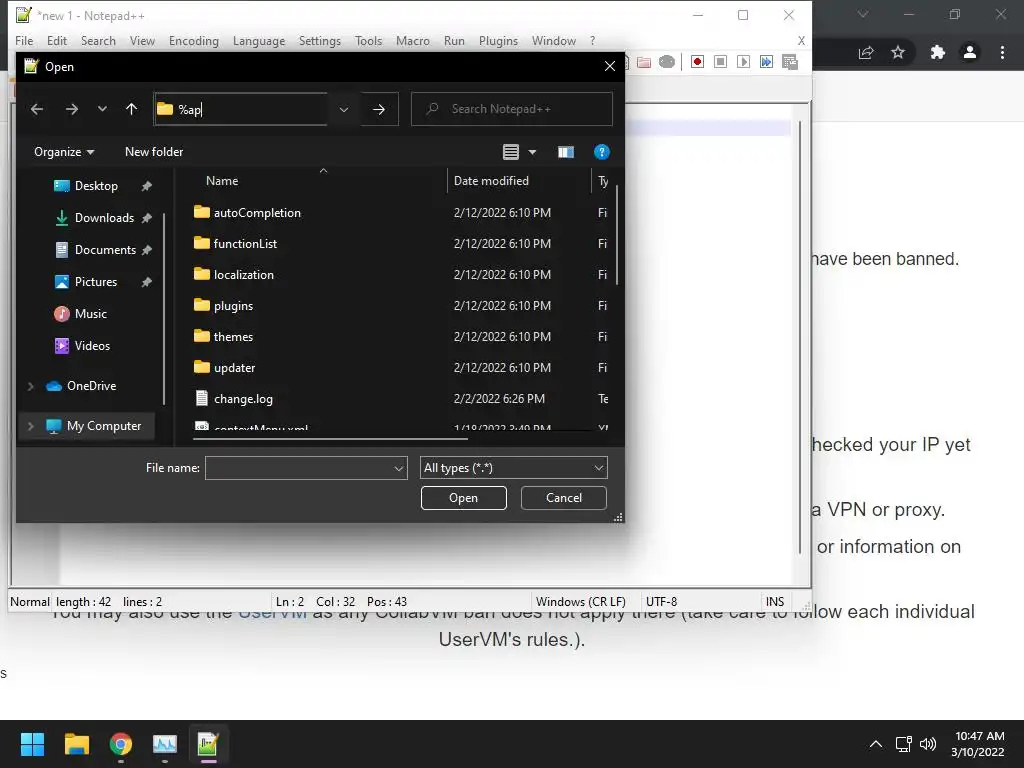
Task: Select the plugins folder
Action: (233, 306)
